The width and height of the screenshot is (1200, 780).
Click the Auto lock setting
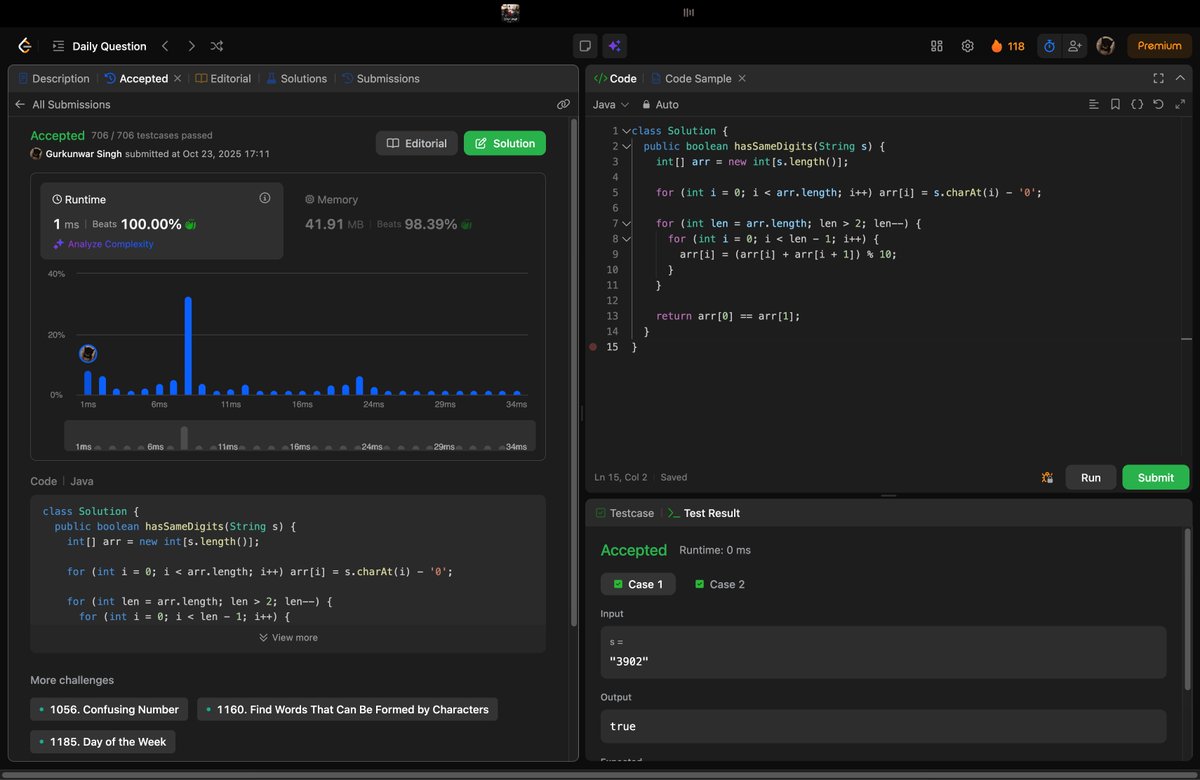tap(660, 104)
